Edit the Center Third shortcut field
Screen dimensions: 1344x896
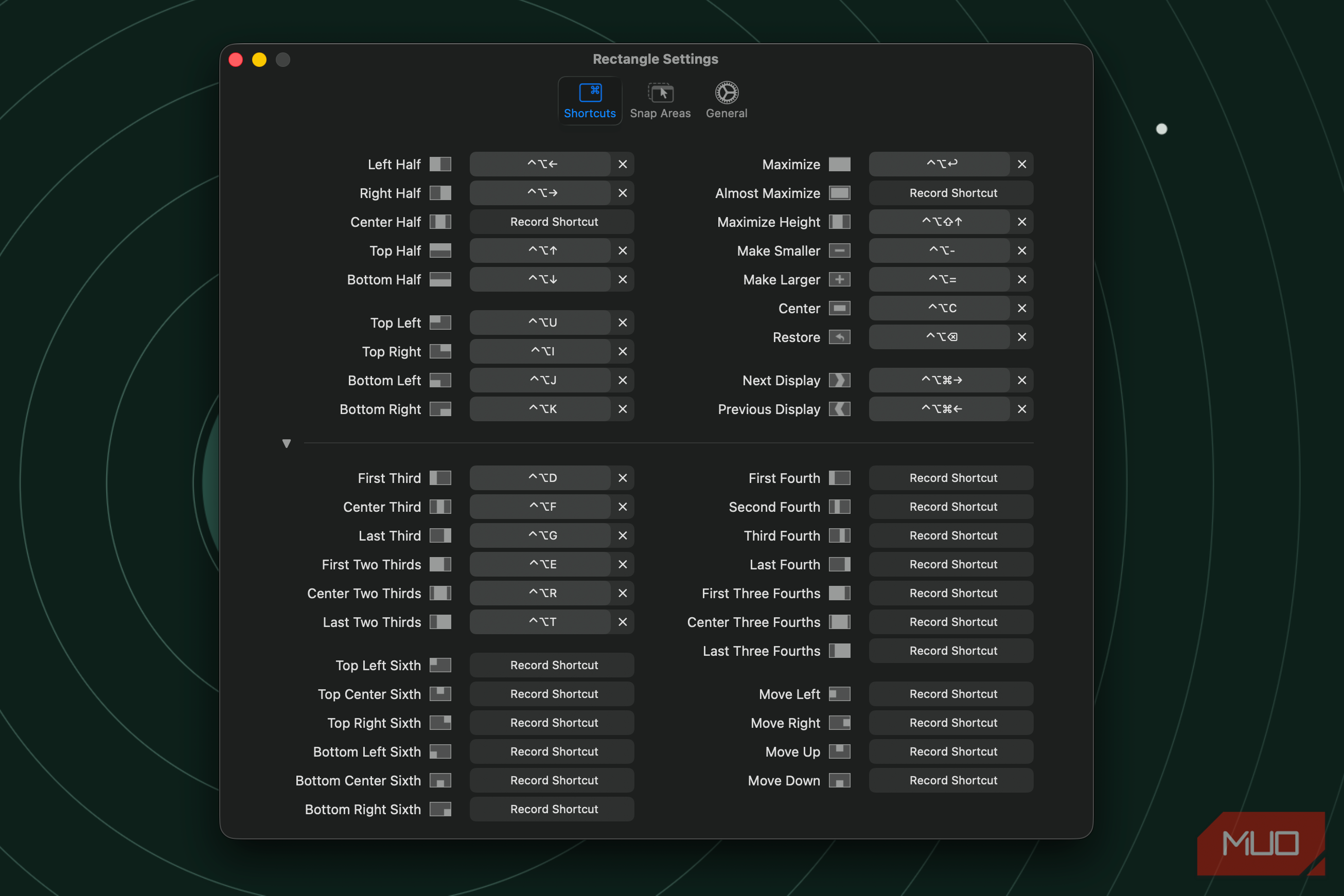coord(540,507)
